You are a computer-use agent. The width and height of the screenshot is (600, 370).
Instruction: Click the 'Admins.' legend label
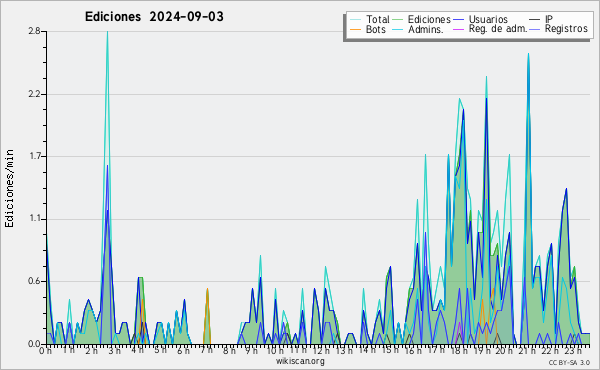[x=426, y=29]
